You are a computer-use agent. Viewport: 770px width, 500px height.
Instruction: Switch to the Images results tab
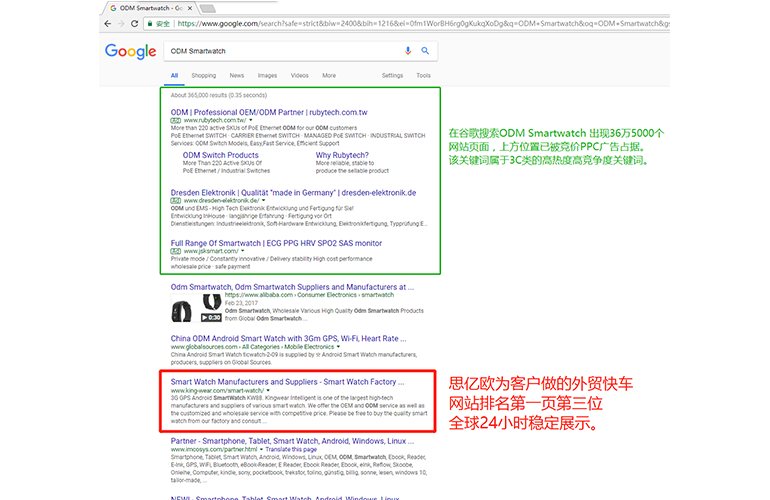[x=267, y=75]
